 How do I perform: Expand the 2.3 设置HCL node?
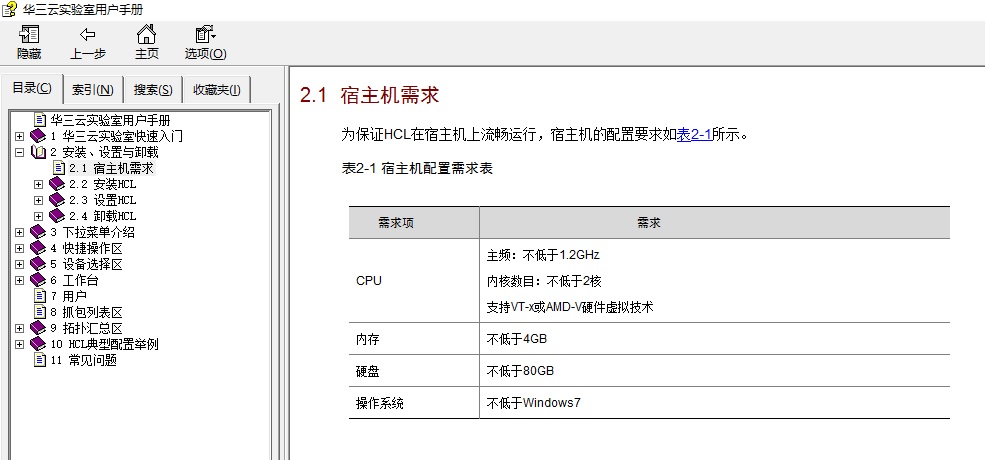pyautogui.click(x=39, y=200)
